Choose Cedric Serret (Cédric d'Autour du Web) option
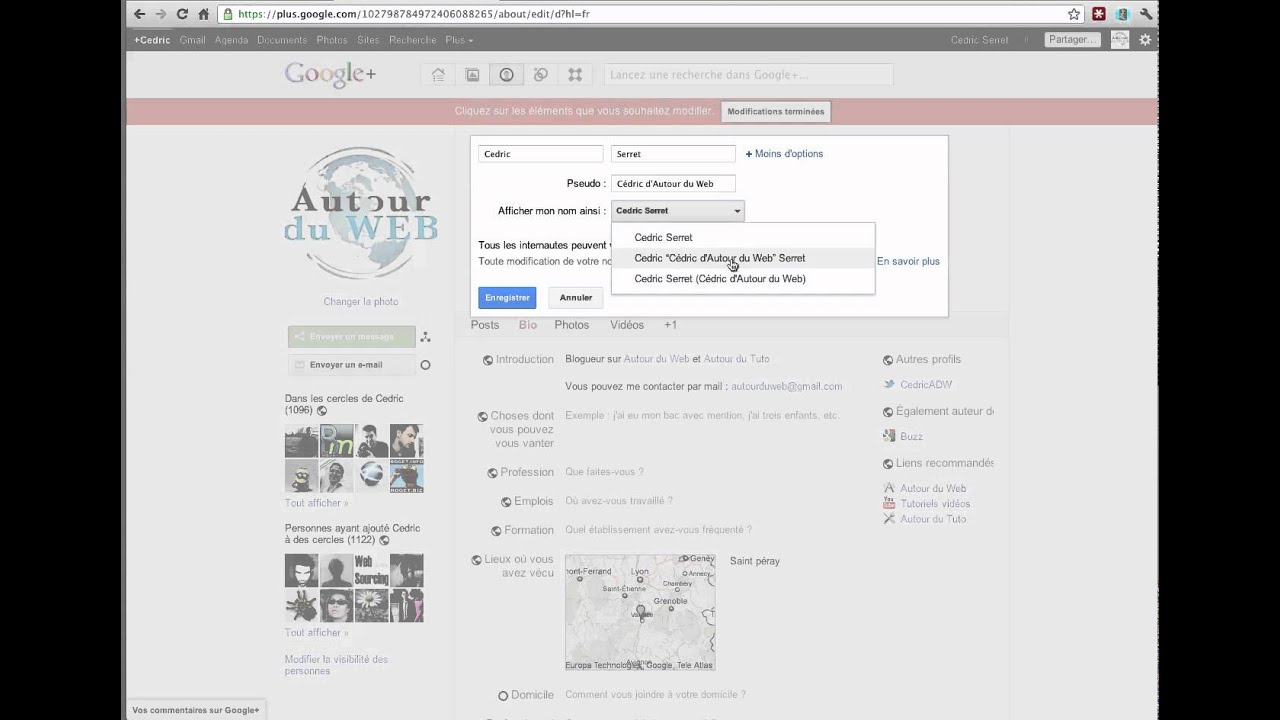This screenshot has width=1280, height=720. 743,279
